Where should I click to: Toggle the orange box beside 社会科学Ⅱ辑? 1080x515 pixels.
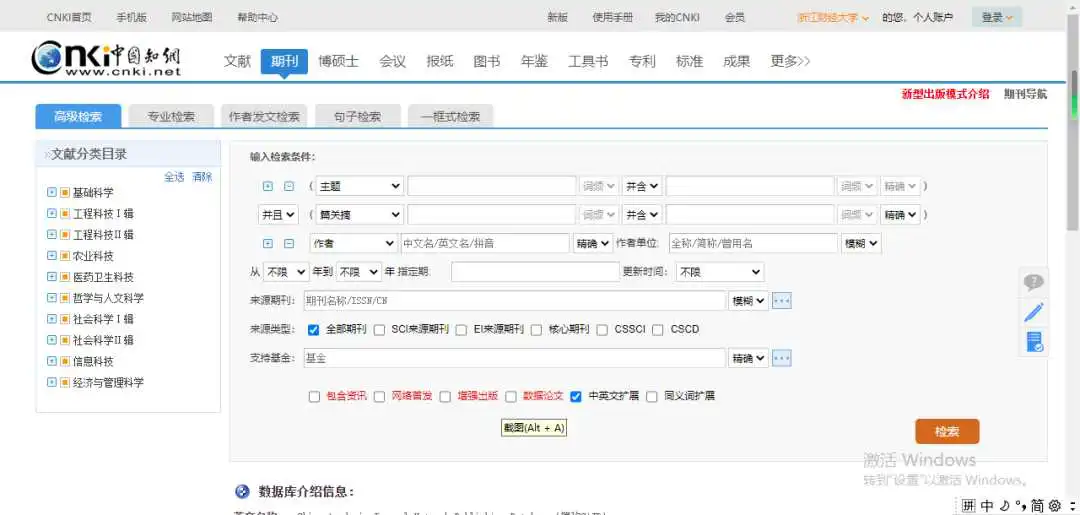click(65, 340)
